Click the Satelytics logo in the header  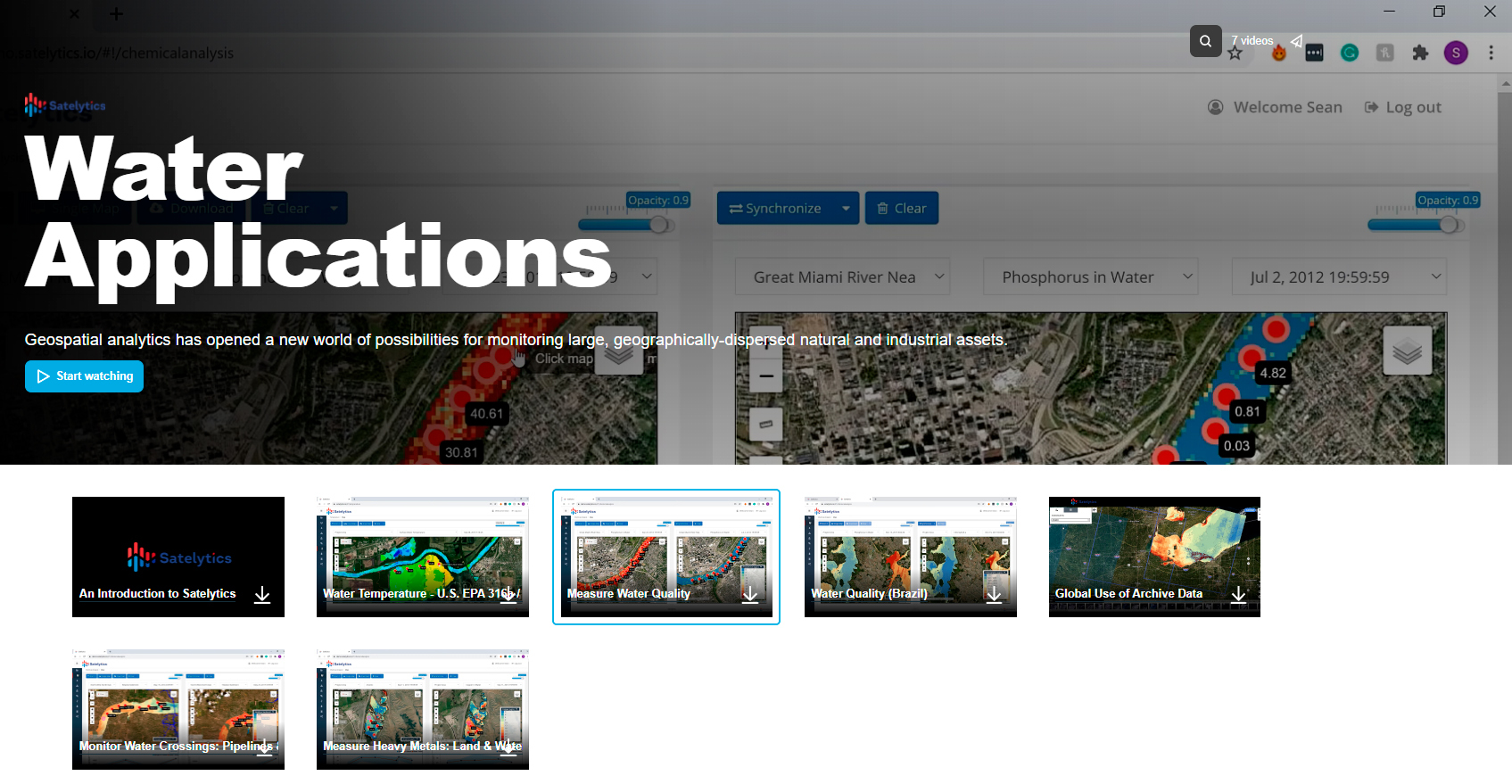tap(65, 105)
